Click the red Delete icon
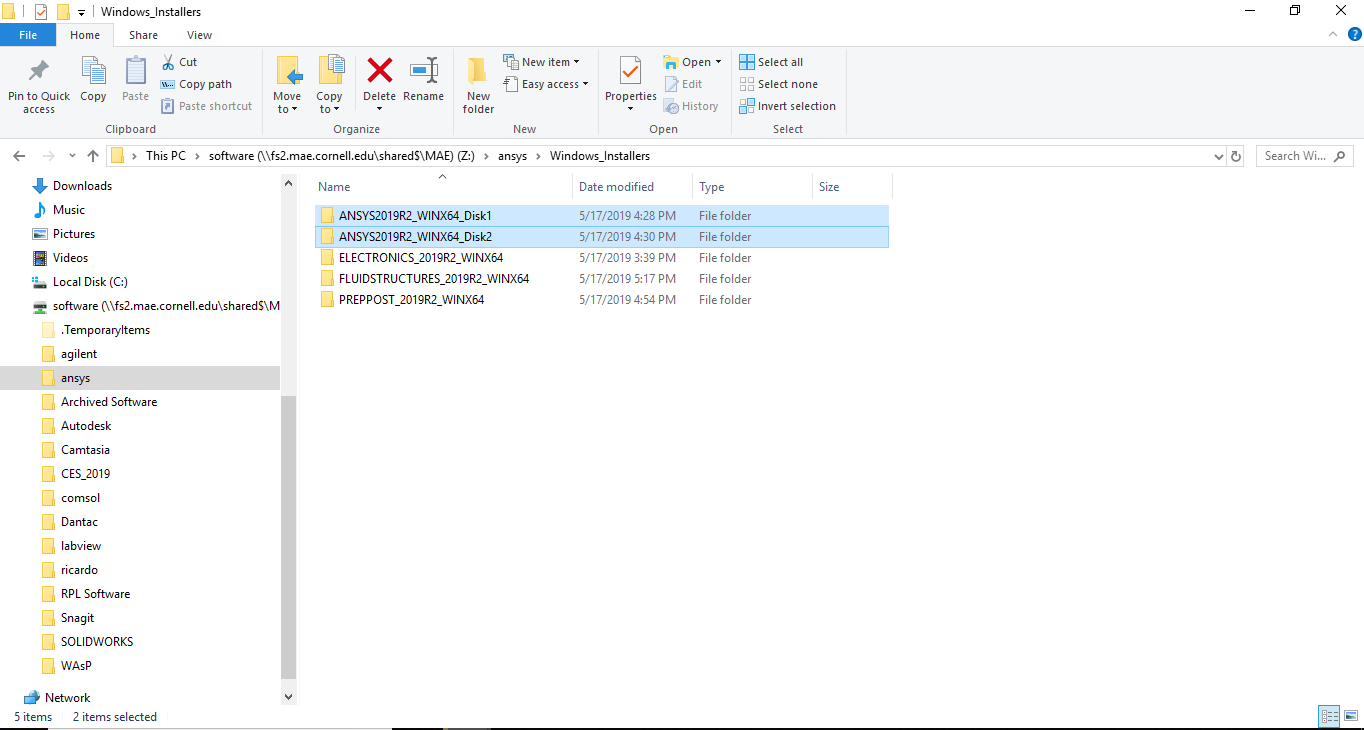 (380, 71)
